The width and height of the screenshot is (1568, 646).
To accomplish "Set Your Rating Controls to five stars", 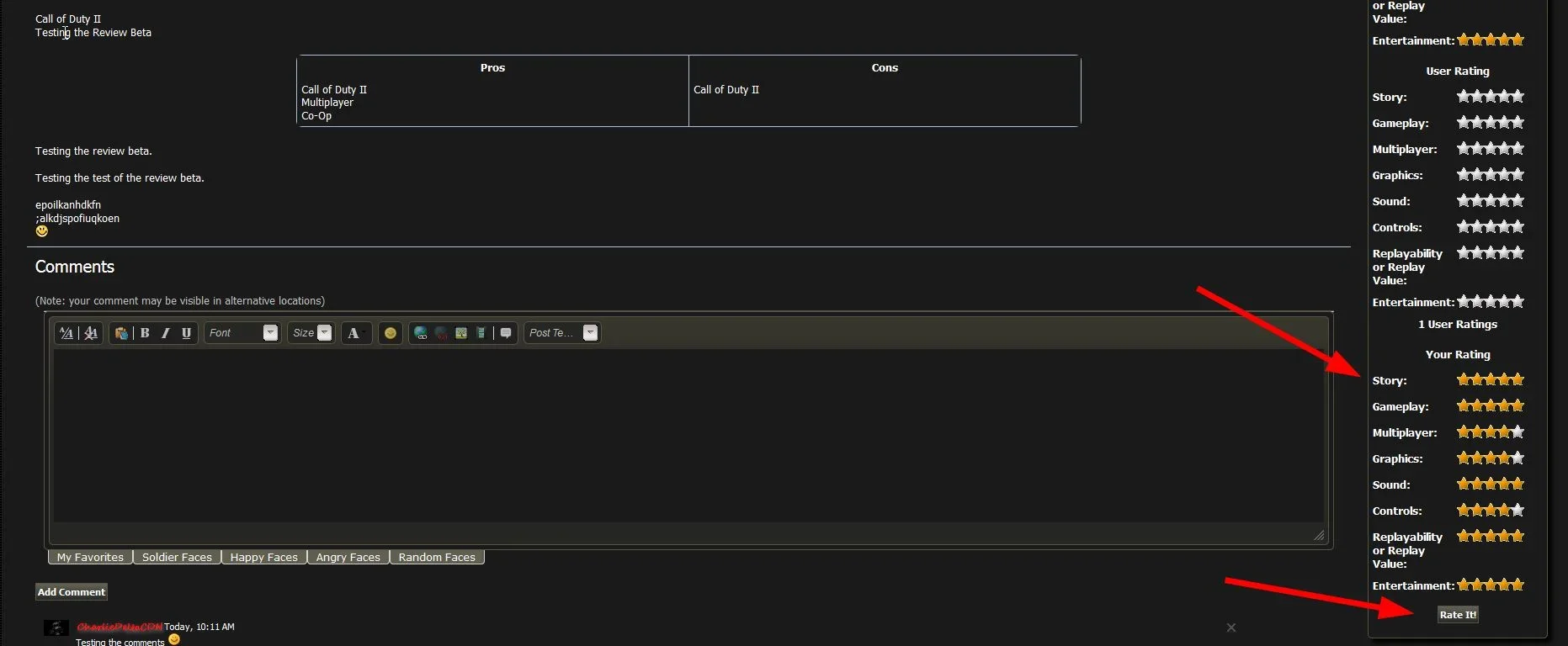I will click(x=1518, y=511).
